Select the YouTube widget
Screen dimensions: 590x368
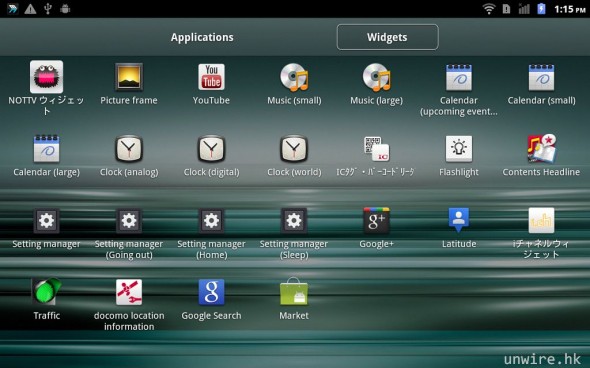(211, 77)
